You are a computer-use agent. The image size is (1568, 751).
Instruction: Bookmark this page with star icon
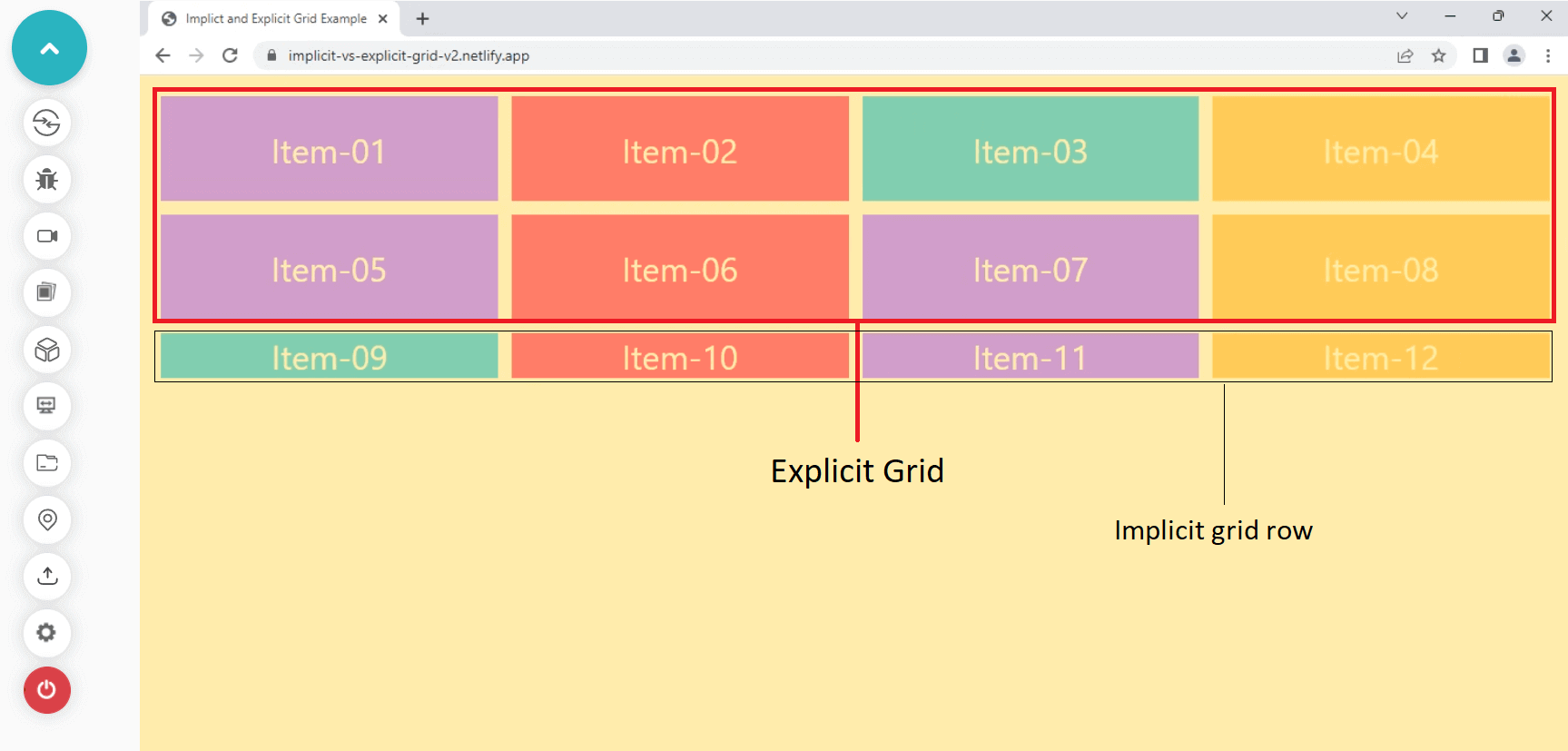point(1439,55)
